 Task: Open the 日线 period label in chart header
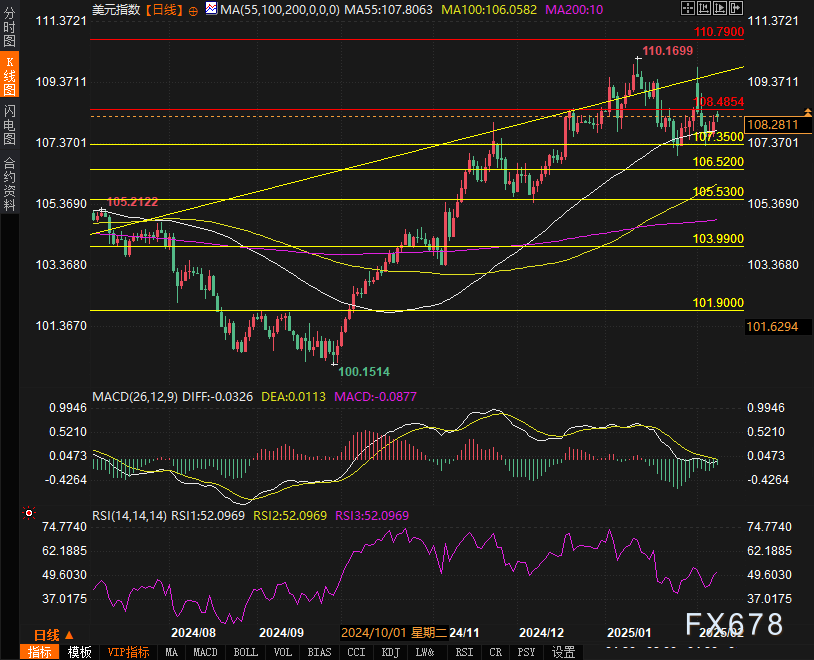click(163, 9)
